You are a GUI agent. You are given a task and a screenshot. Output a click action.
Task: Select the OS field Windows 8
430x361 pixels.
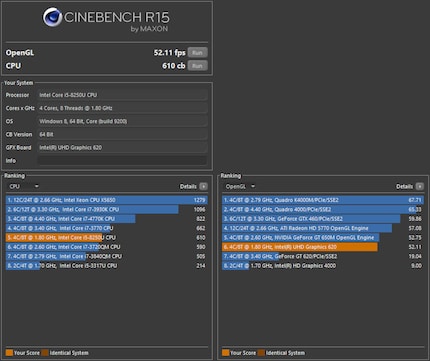[122, 121]
